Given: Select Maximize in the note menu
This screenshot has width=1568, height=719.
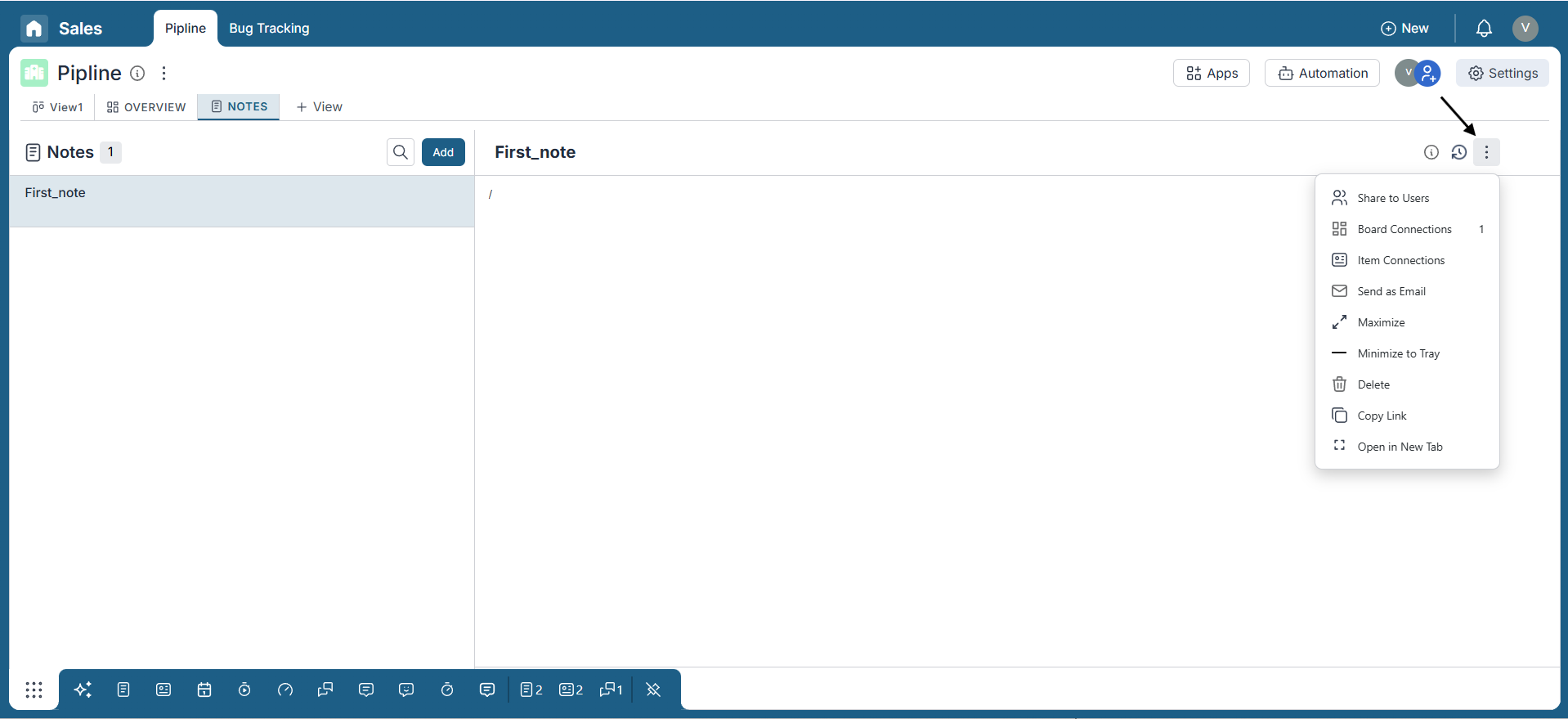Looking at the screenshot, I should point(1407,322).
